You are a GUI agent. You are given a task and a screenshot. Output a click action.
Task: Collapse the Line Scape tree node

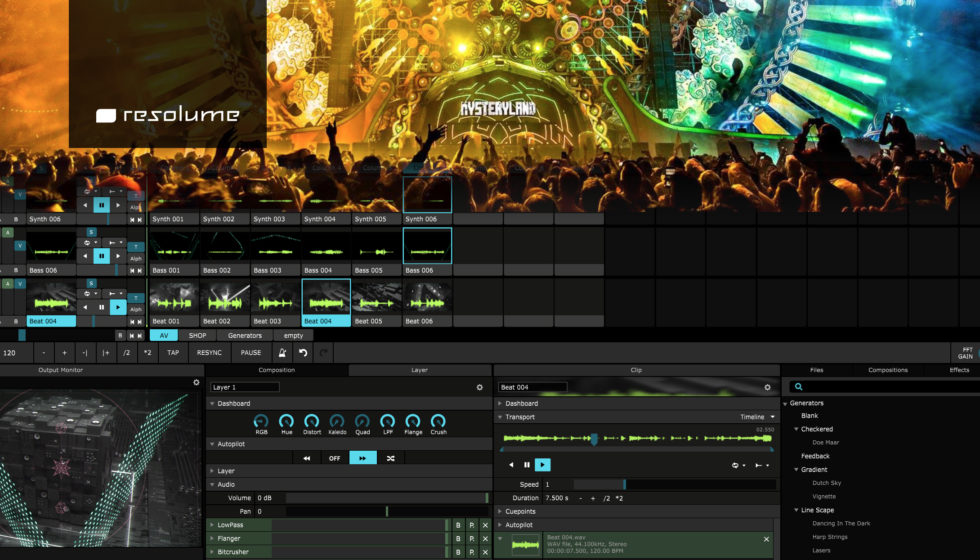[796, 510]
